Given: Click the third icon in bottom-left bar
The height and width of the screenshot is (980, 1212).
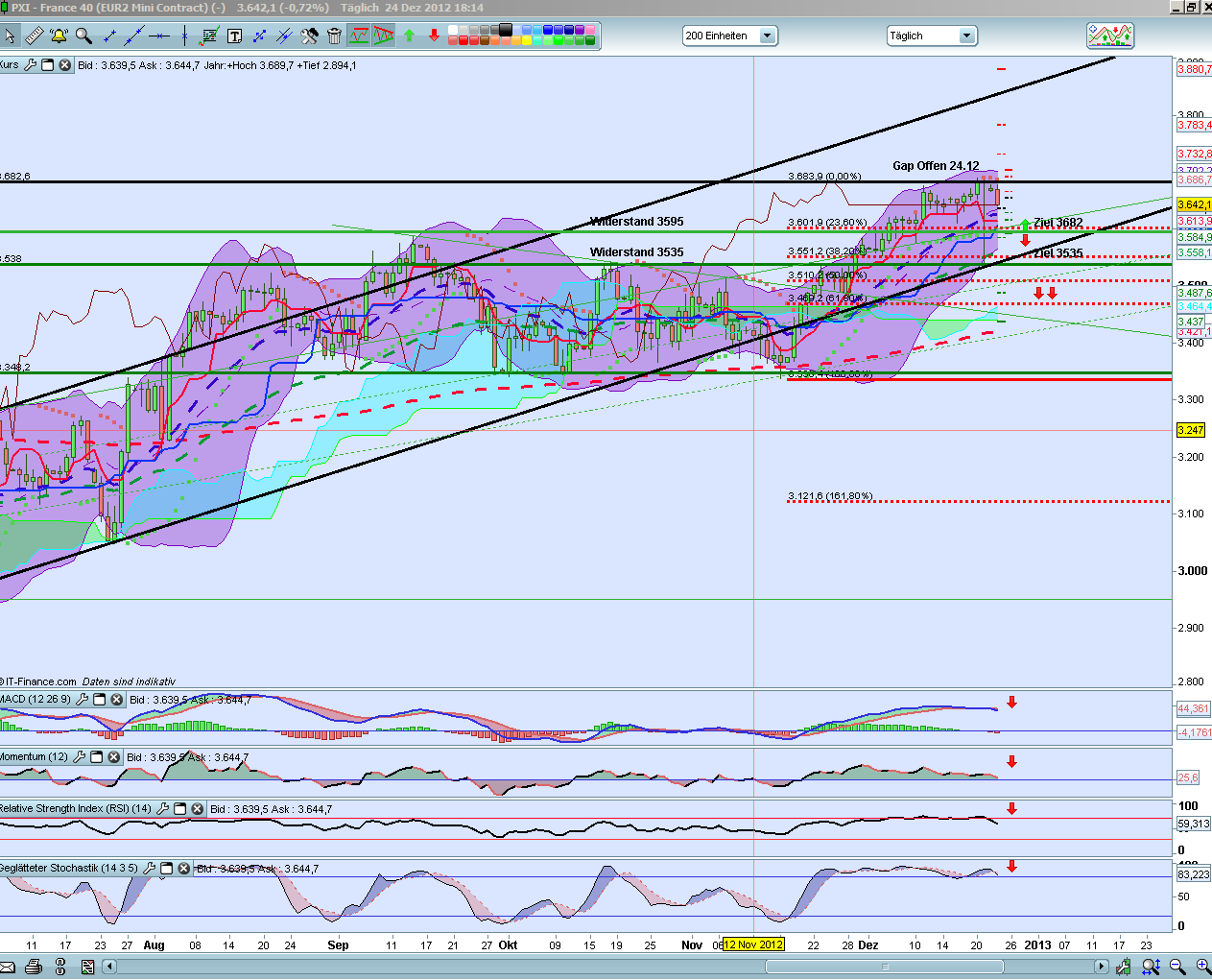Looking at the screenshot, I should point(60,967).
